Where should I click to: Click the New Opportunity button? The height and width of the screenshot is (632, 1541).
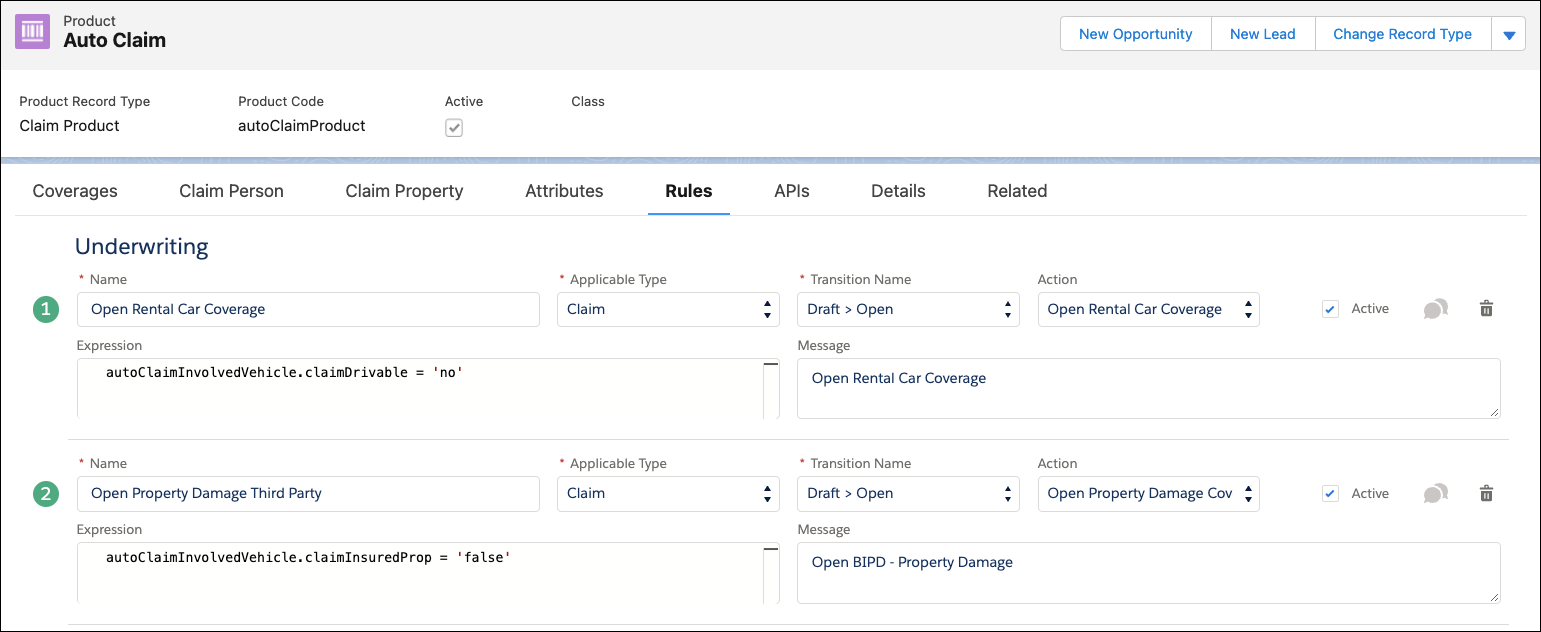(x=1135, y=34)
